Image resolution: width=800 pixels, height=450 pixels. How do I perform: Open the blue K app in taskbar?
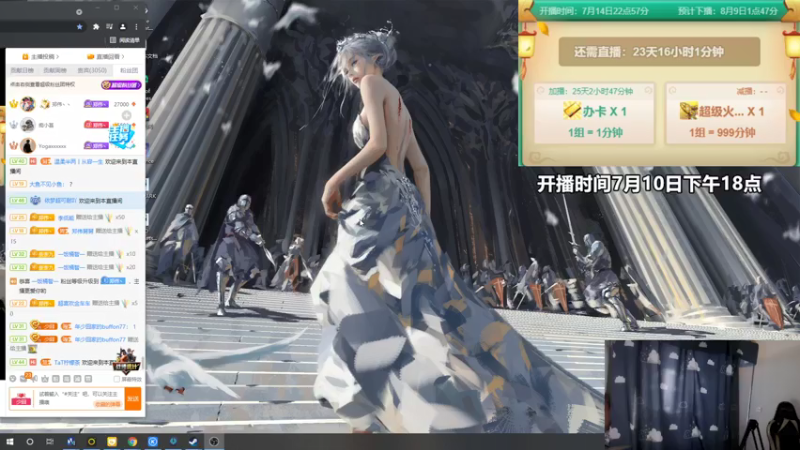click(153, 442)
